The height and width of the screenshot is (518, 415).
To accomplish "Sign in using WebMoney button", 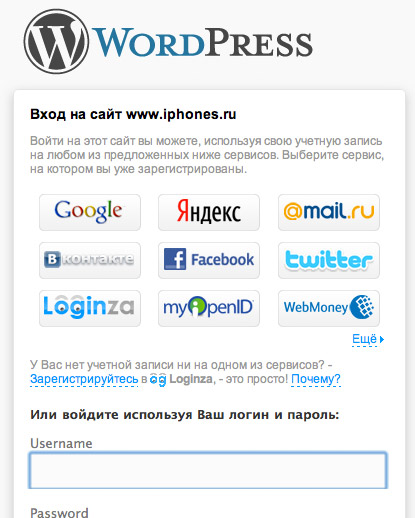I will [329, 308].
